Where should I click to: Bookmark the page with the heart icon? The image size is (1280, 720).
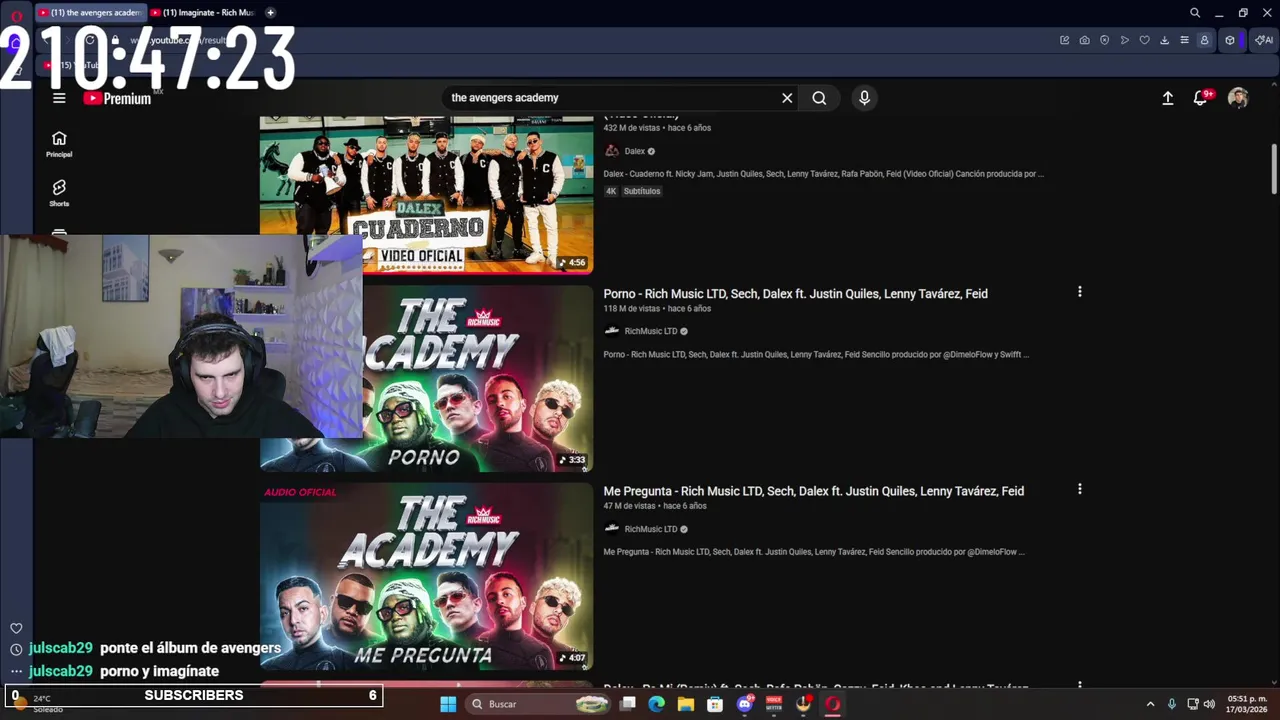pyautogui.click(x=1144, y=40)
